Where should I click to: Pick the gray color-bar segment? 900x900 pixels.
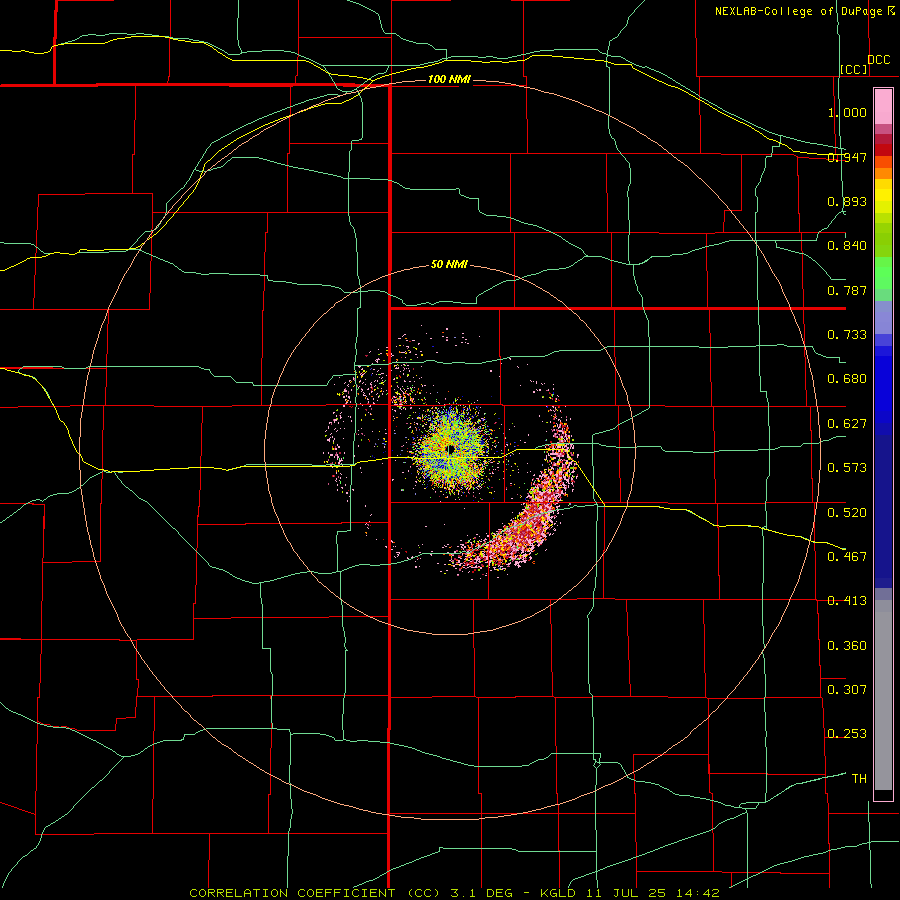pyautogui.click(x=883, y=695)
